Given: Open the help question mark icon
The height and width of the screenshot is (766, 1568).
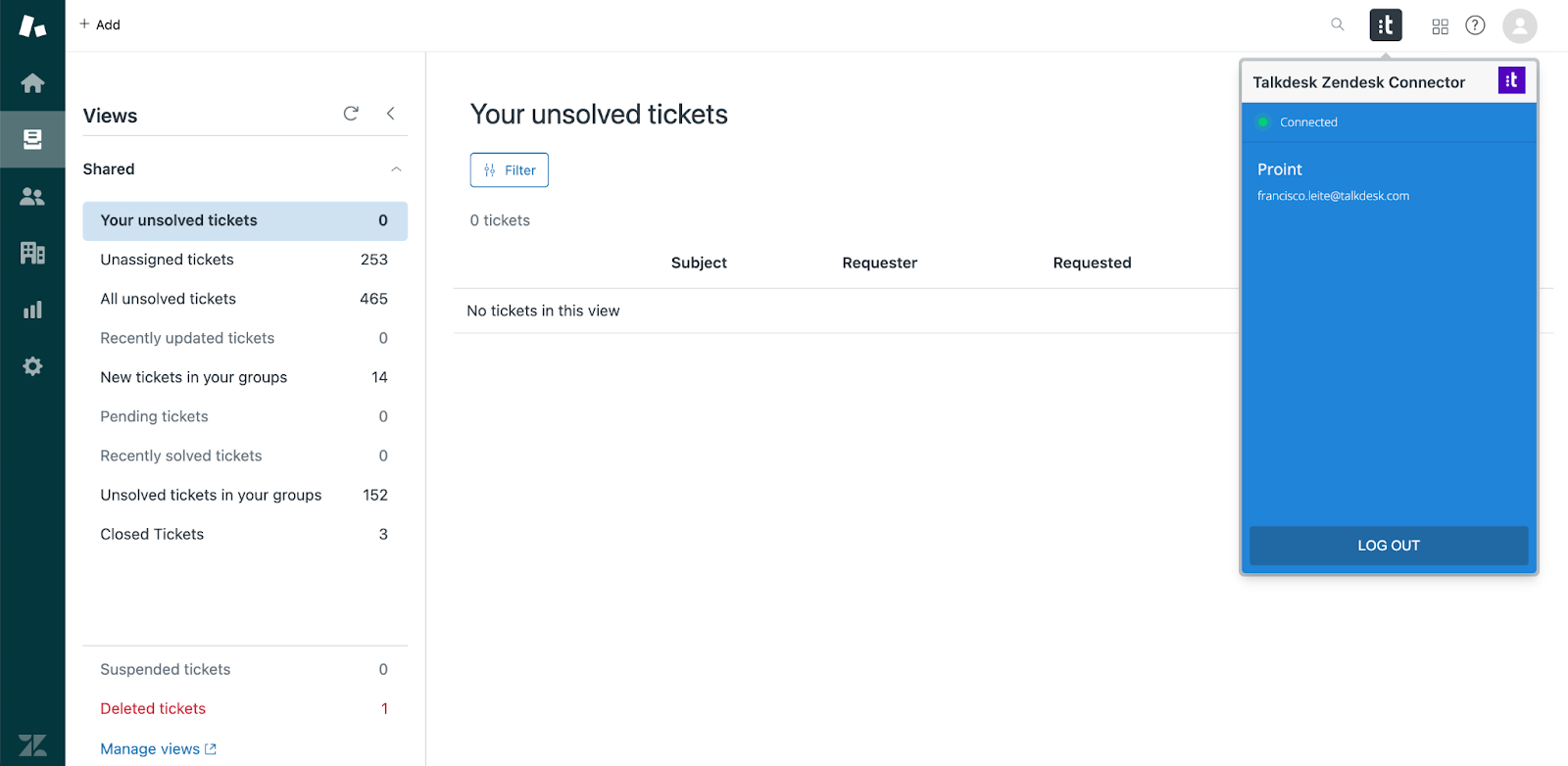Looking at the screenshot, I should 1475,25.
